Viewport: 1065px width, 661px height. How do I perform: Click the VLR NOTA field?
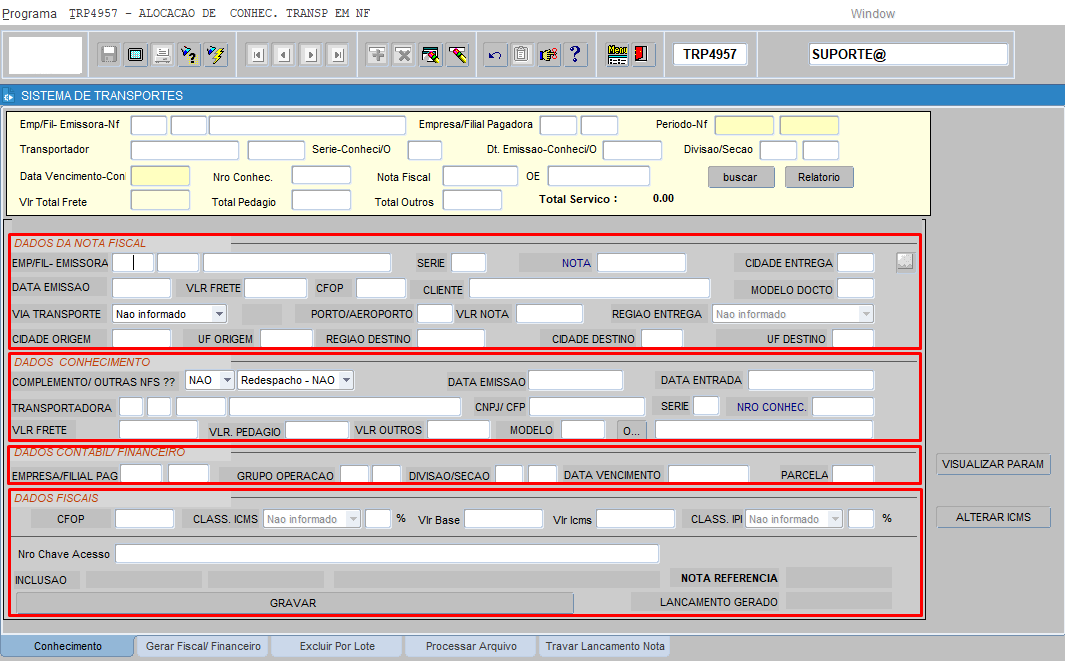(x=549, y=314)
